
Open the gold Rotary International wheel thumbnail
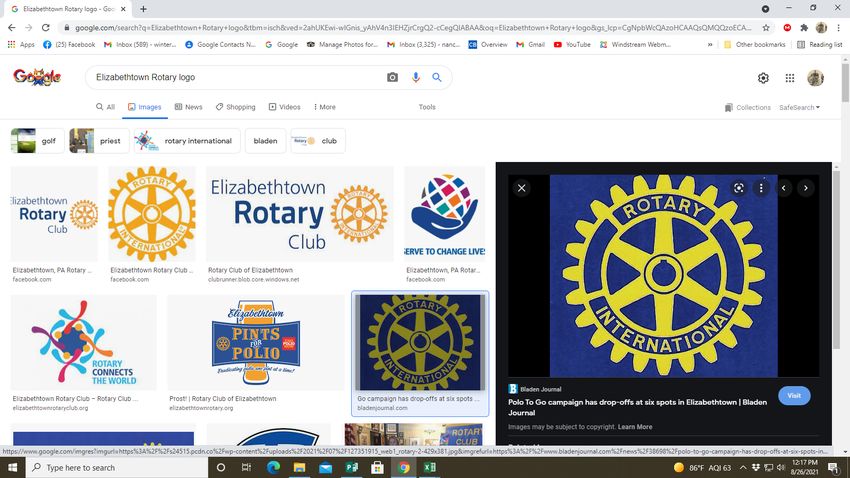(x=152, y=214)
